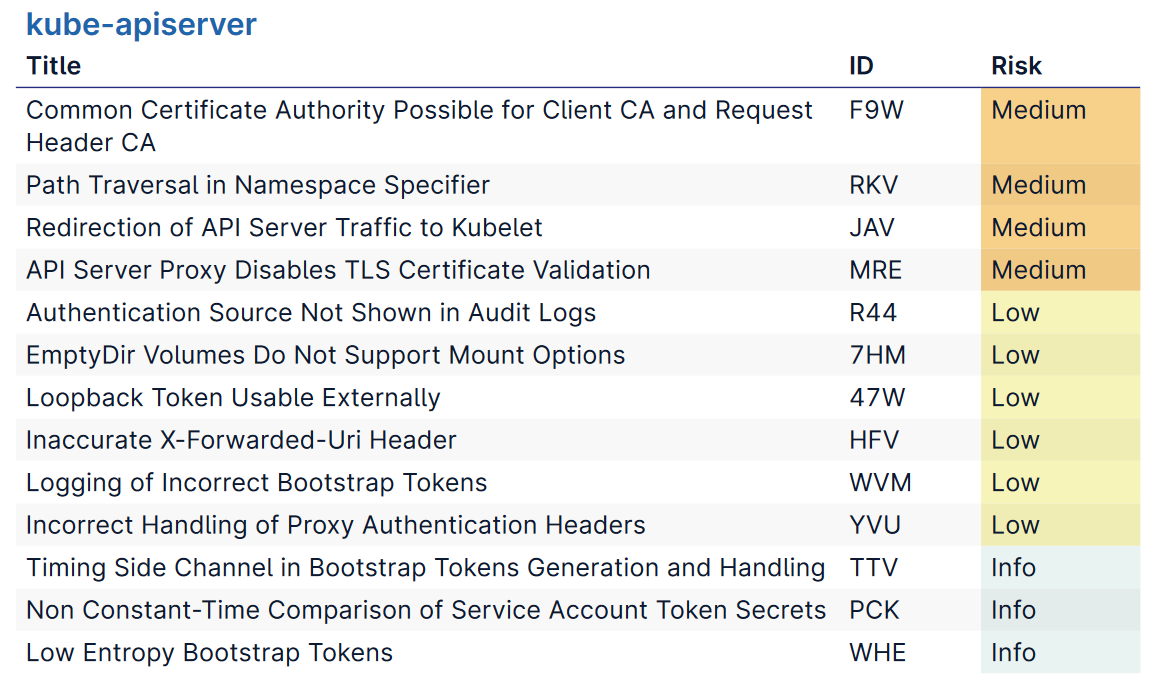Click the finding ID RKV
This screenshot has width=1154, height=686.
(x=873, y=185)
